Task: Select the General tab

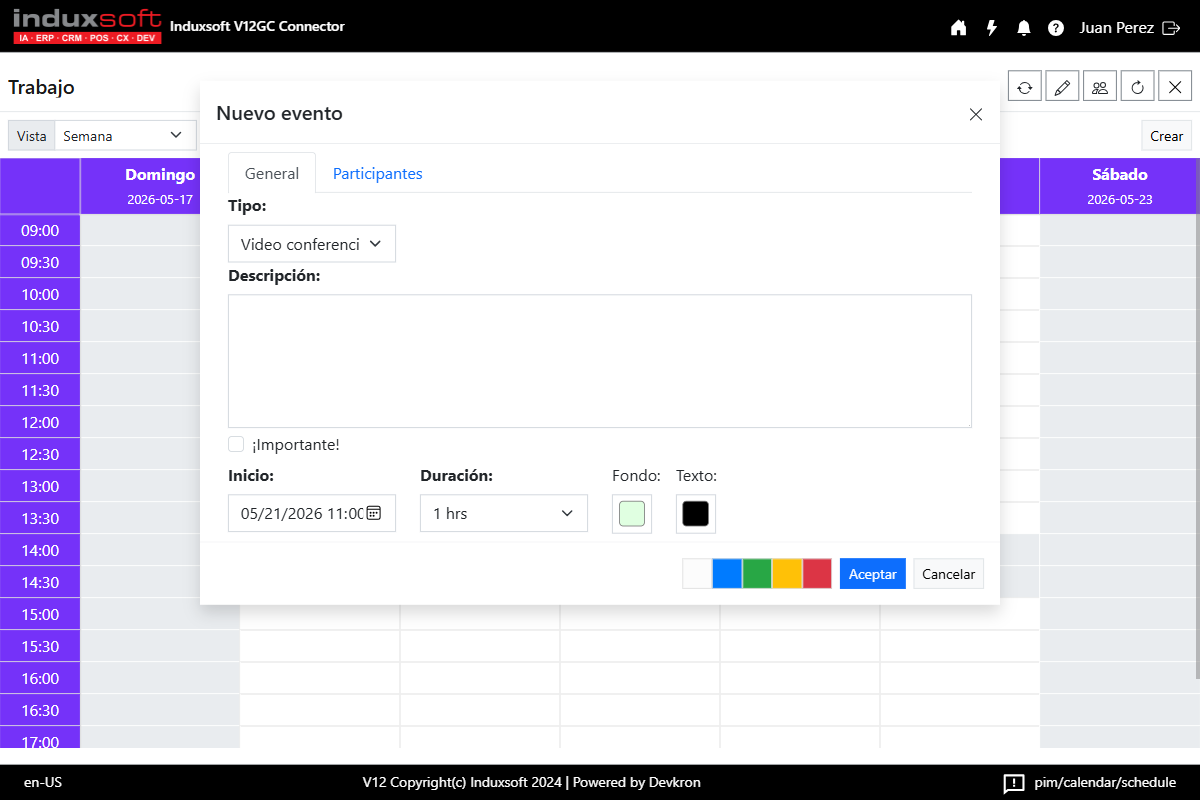Action: pyautogui.click(x=272, y=174)
